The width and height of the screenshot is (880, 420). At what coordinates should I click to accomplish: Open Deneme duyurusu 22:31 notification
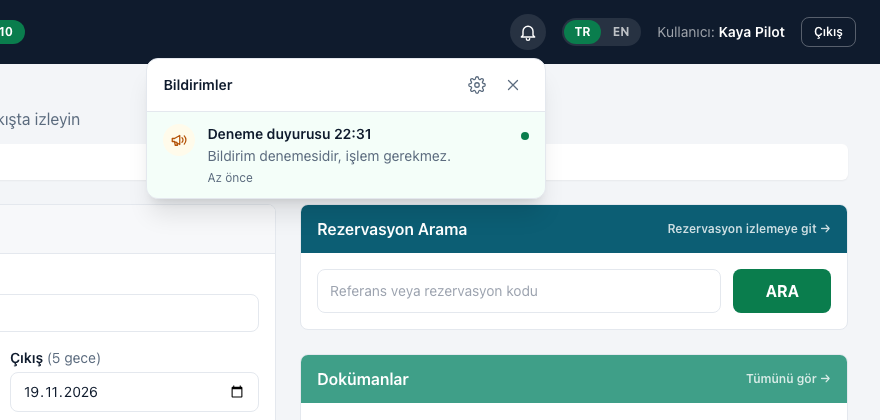point(346,155)
